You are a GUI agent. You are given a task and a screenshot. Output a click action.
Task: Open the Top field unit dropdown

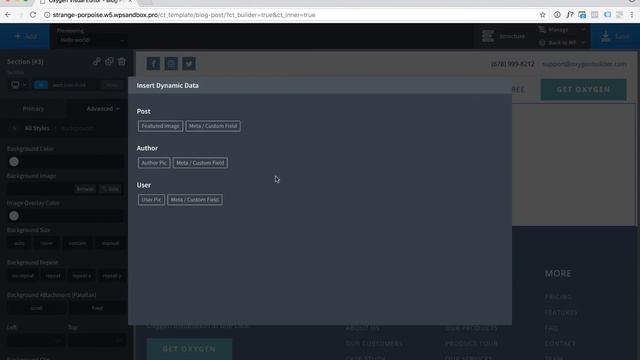120,340
